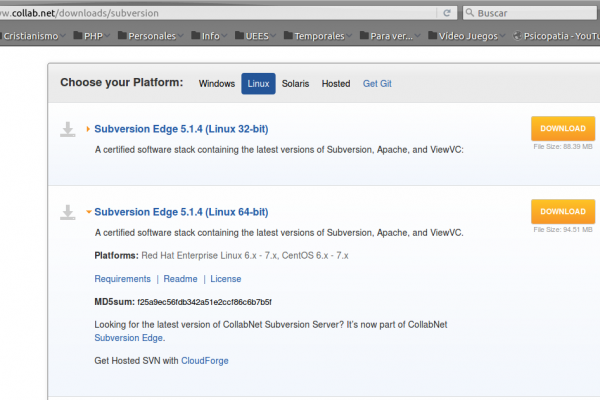600x400 pixels.
Task: Click the address bar URL field
Action: click(x=218, y=13)
